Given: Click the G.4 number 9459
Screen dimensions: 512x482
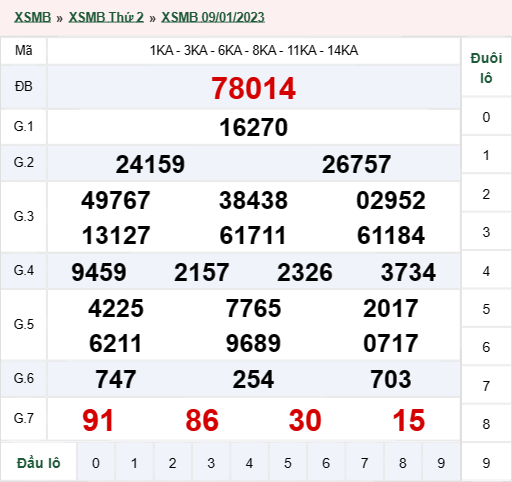Looking at the screenshot, I should (99, 272).
